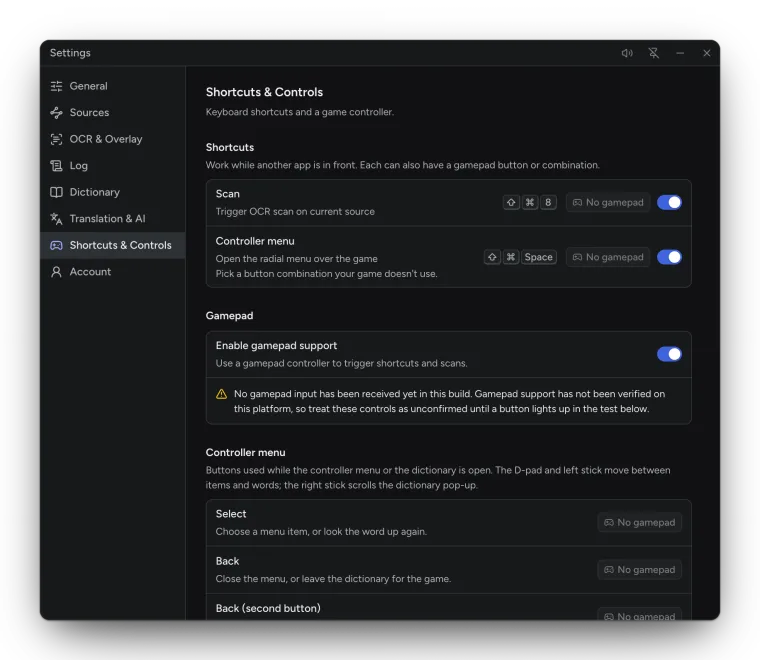Click the Dictionary book icon
Image resolution: width=760 pixels, height=660 pixels.
(56, 192)
